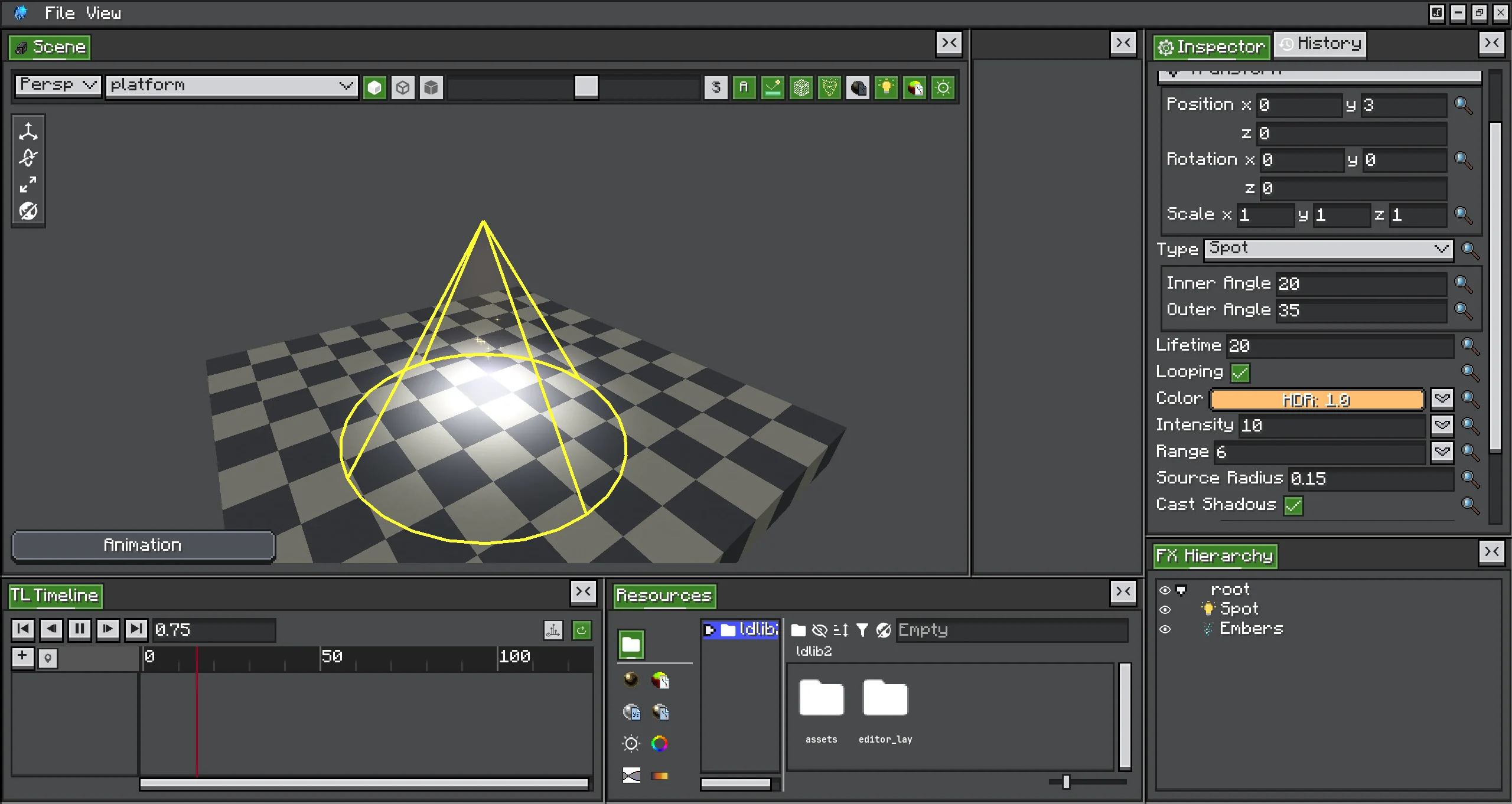
Task: Open the platform environment dropdown
Action: [x=232, y=86]
